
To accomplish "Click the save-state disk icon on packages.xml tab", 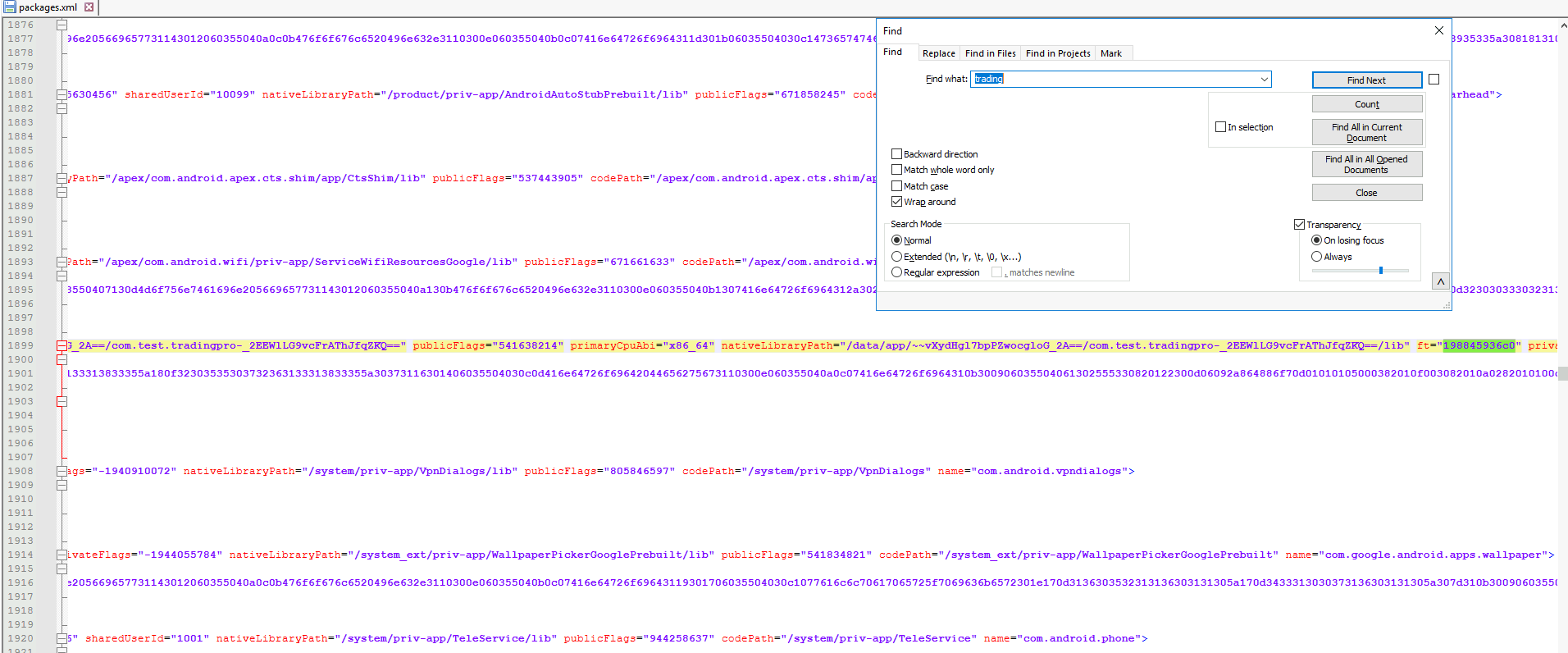I will [10, 7].
